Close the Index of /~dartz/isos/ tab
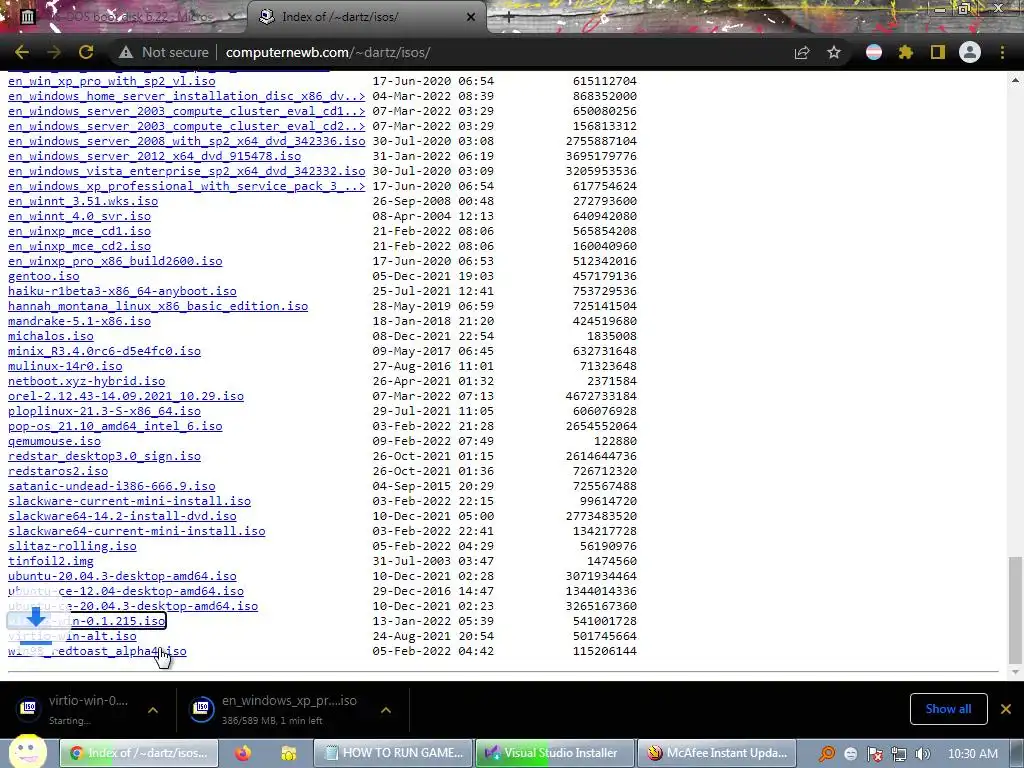This screenshot has height=768, width=1024. click(471, 17)
